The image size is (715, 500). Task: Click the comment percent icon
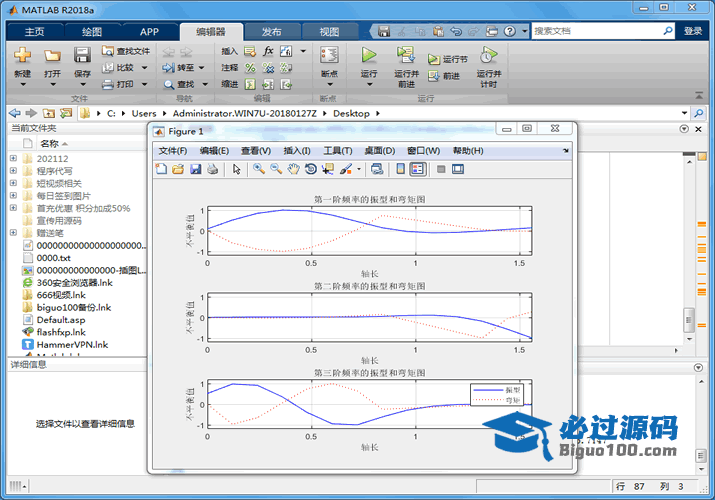click(x=250, y=68)
